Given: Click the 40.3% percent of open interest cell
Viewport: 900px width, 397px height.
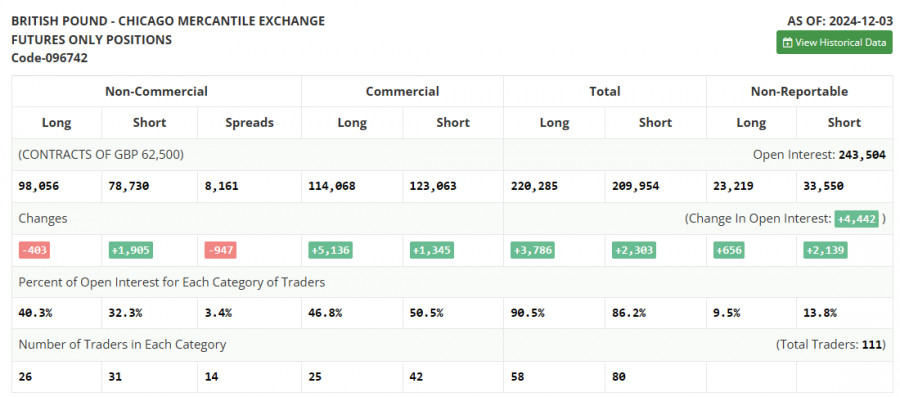Looking at the screenshot, I should [34, 313].
